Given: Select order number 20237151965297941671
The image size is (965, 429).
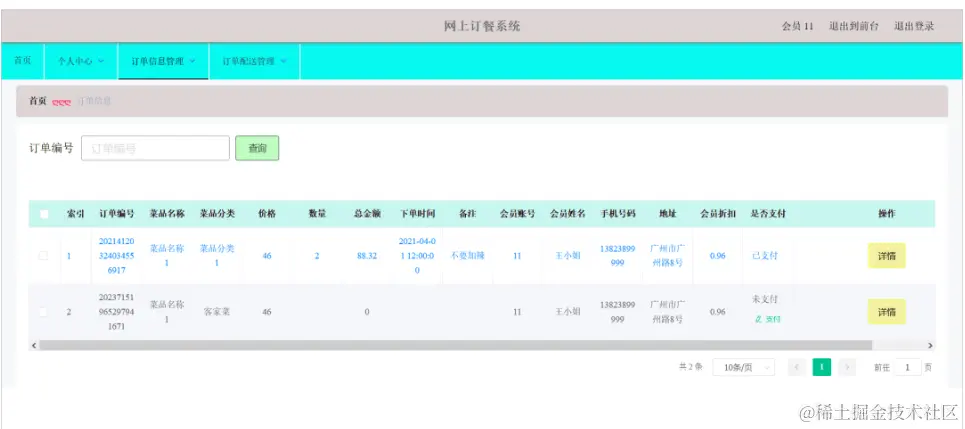Looking at the screenshot, I should tap(117, 312).
